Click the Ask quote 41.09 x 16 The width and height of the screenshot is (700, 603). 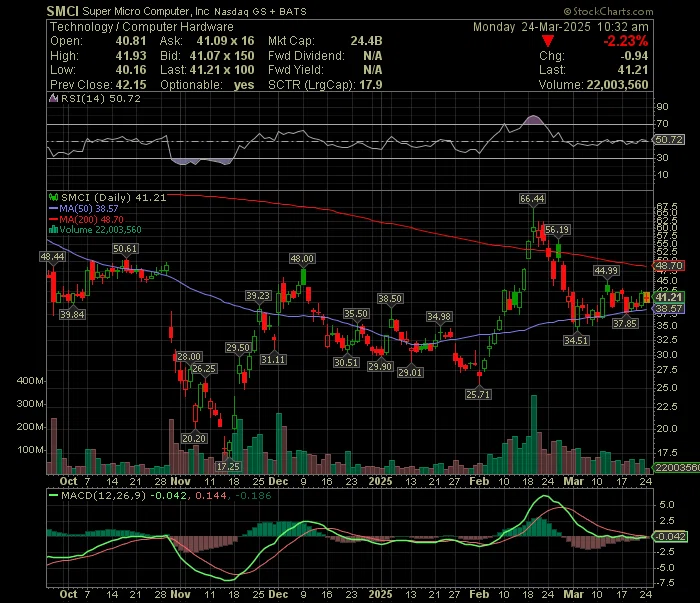point(225,41)
